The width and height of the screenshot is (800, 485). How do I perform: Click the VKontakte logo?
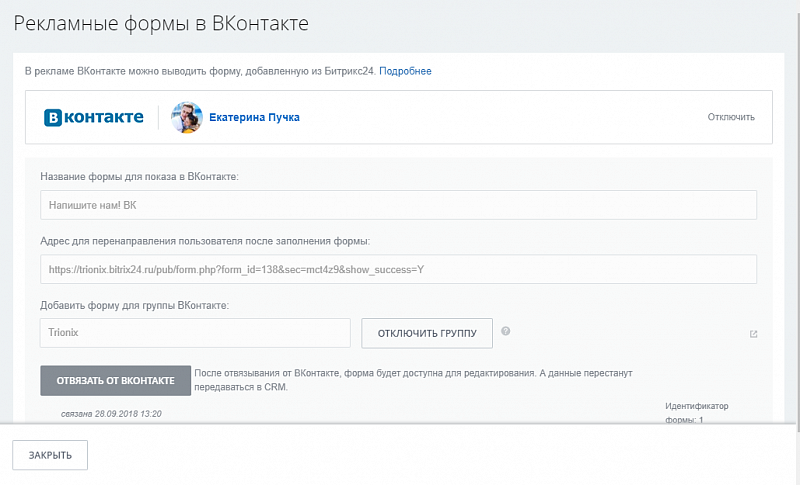tap(93, 117)
